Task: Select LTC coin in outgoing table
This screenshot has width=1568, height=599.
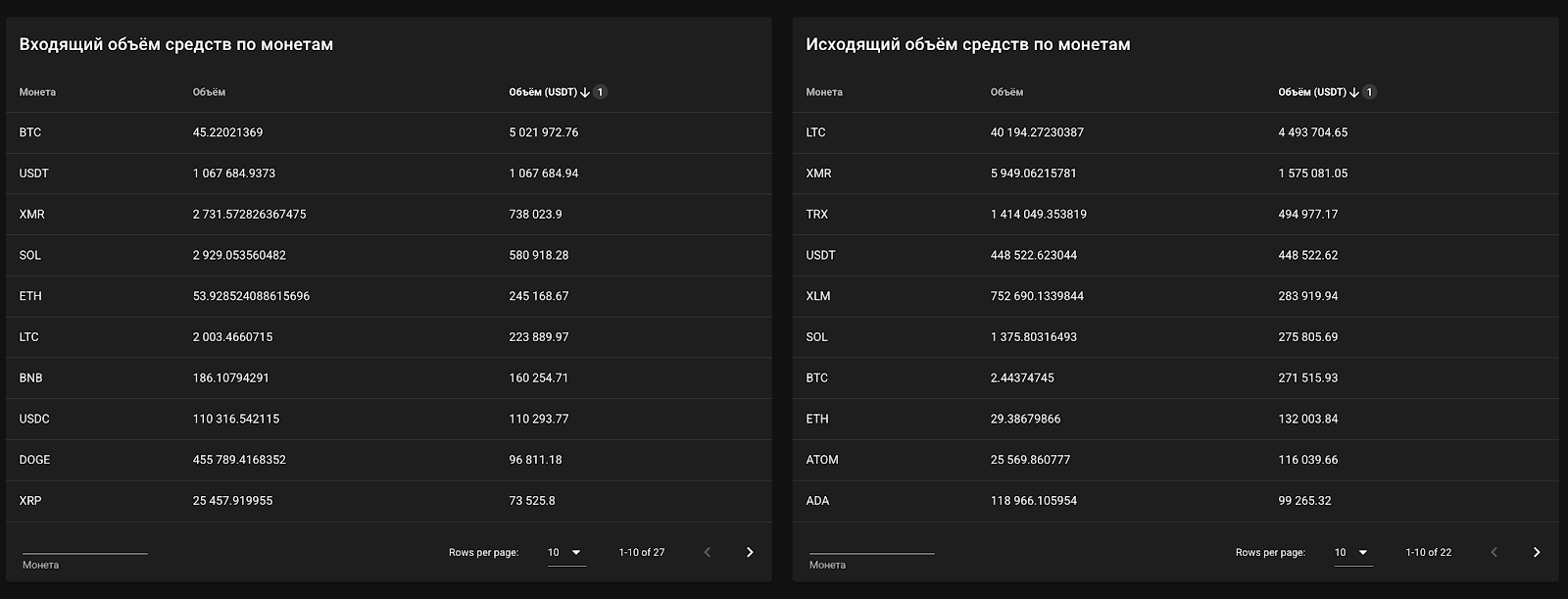Action: [815, 132]
